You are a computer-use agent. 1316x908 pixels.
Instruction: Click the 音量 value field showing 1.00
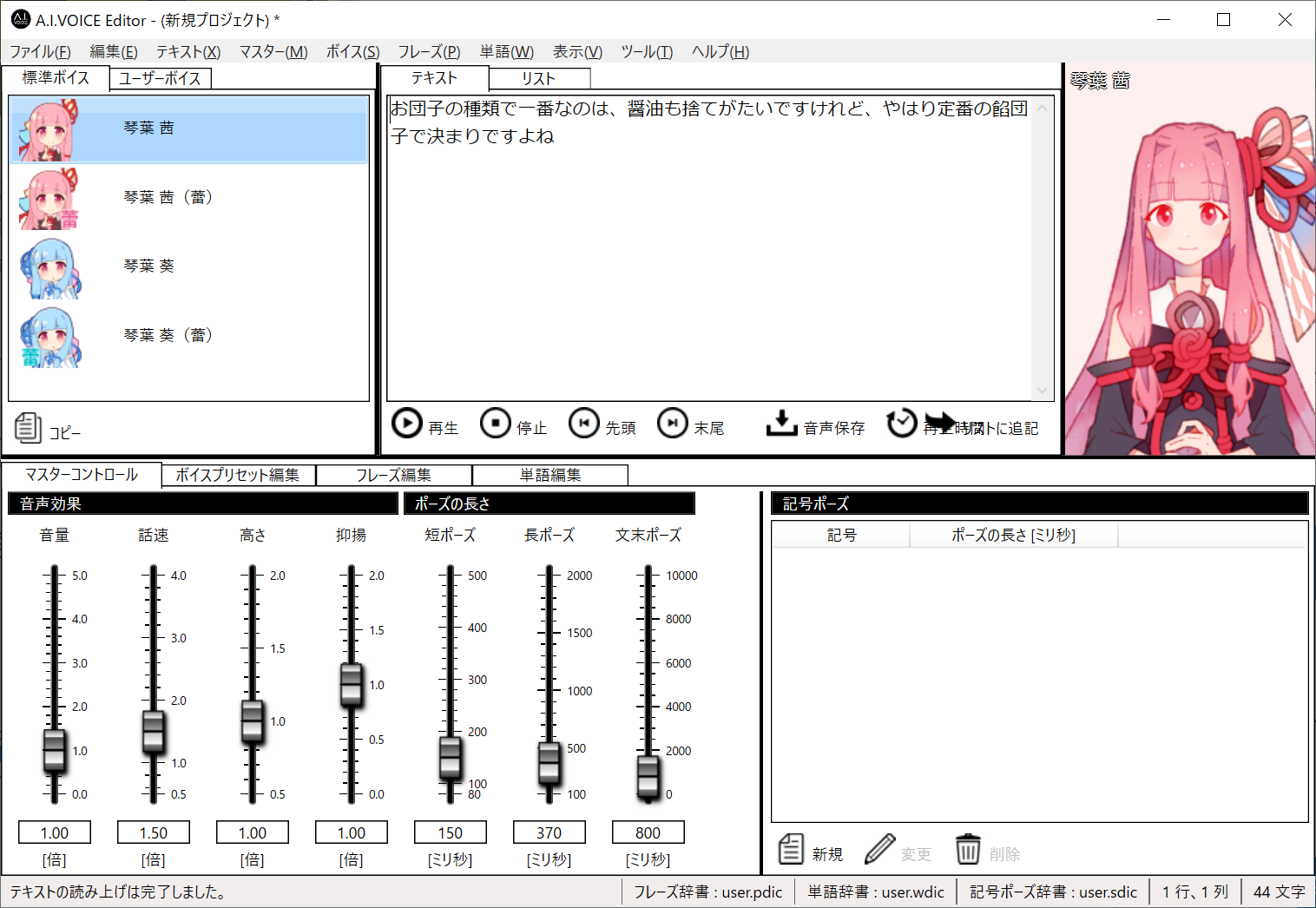pyautogui.click(x=54, y=832)
